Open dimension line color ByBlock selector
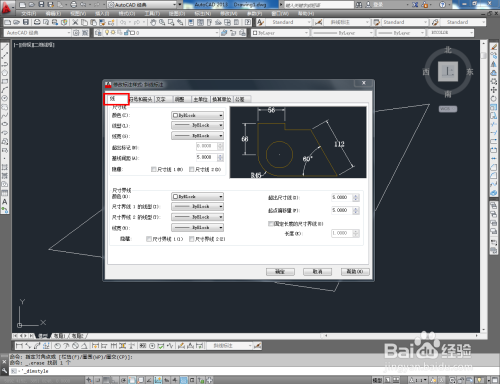Screen dimensions: 500x384 click(x=197, y=115)
